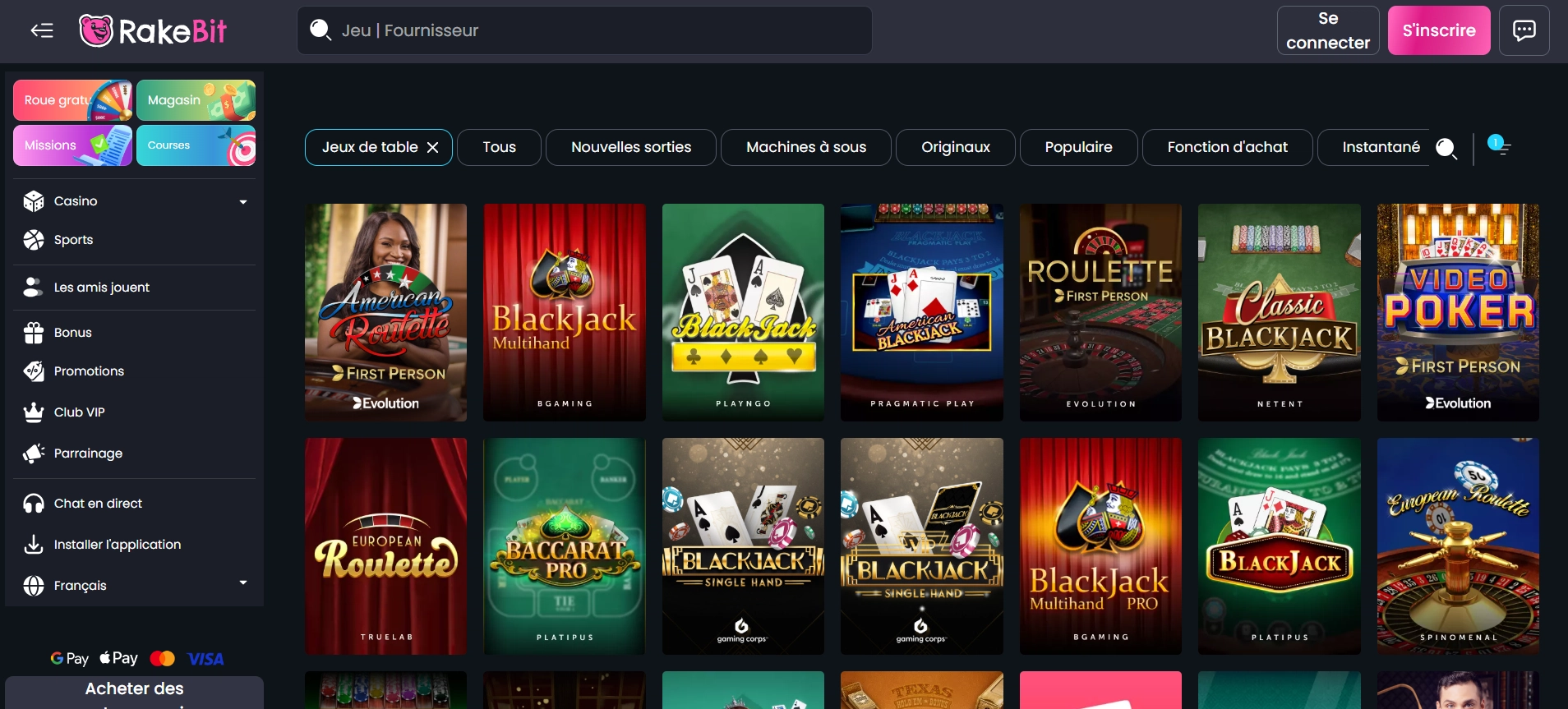Open the Magasin banner

pyautogui.click(x=196, y=100)
